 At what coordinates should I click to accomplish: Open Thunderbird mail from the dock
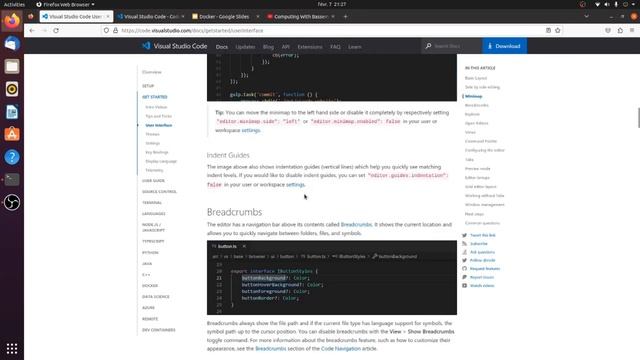[12, 43]
